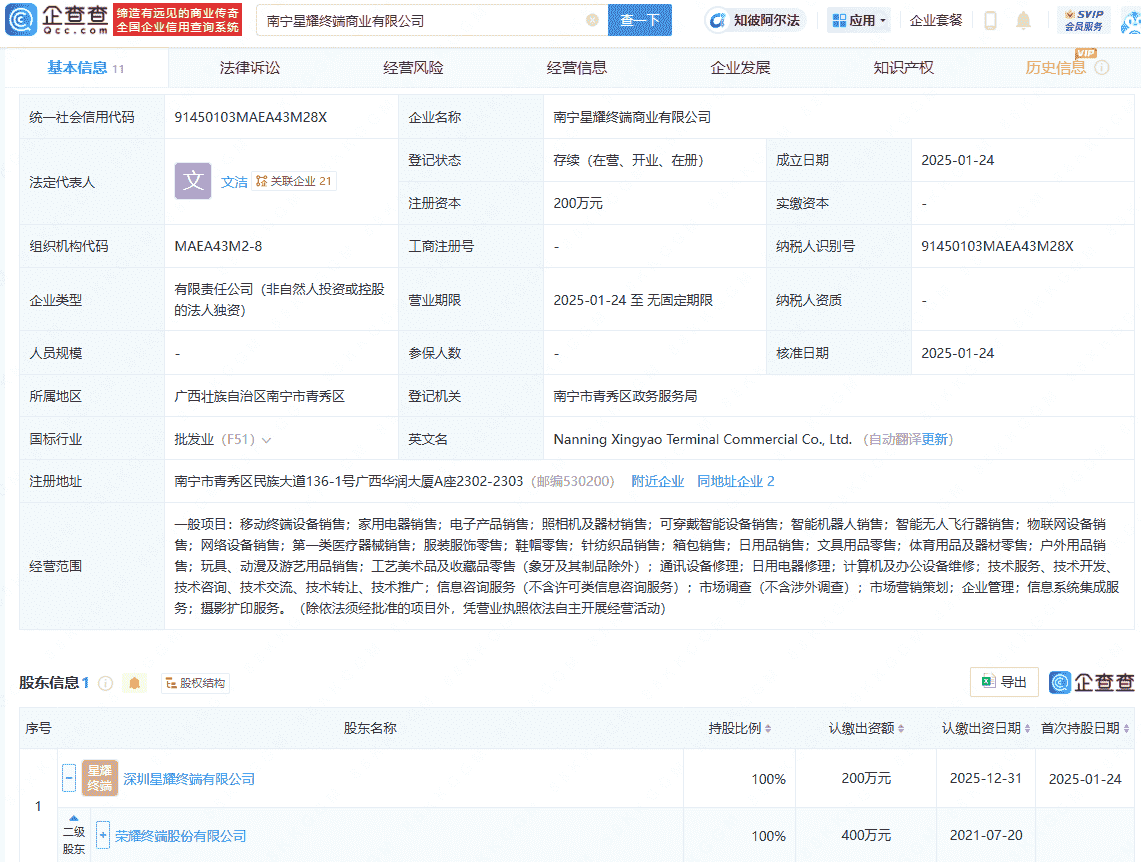This screenshot has width=1141, height=862.
Task: Open the 附近企业 link
Action: (659, 481)
